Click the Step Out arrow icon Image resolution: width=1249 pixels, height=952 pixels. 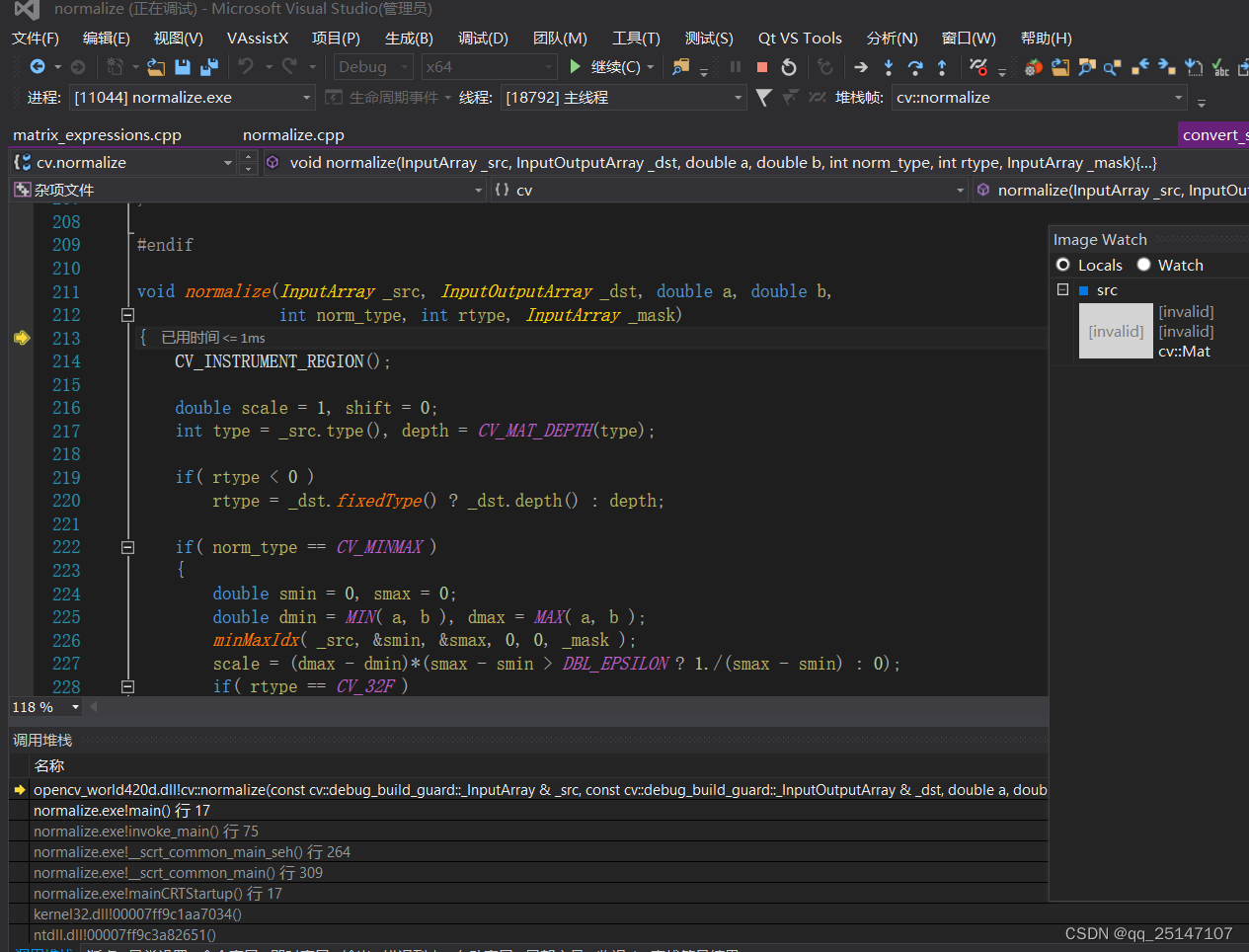pos(942,67)
